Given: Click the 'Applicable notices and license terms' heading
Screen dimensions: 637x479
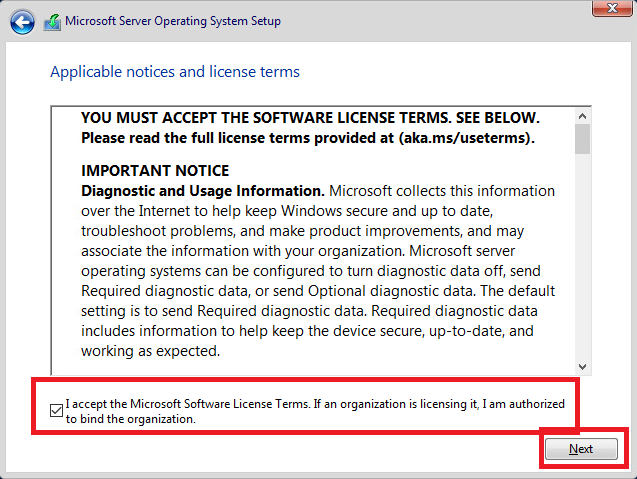Looking at the screenshot, I should [175, 72].
